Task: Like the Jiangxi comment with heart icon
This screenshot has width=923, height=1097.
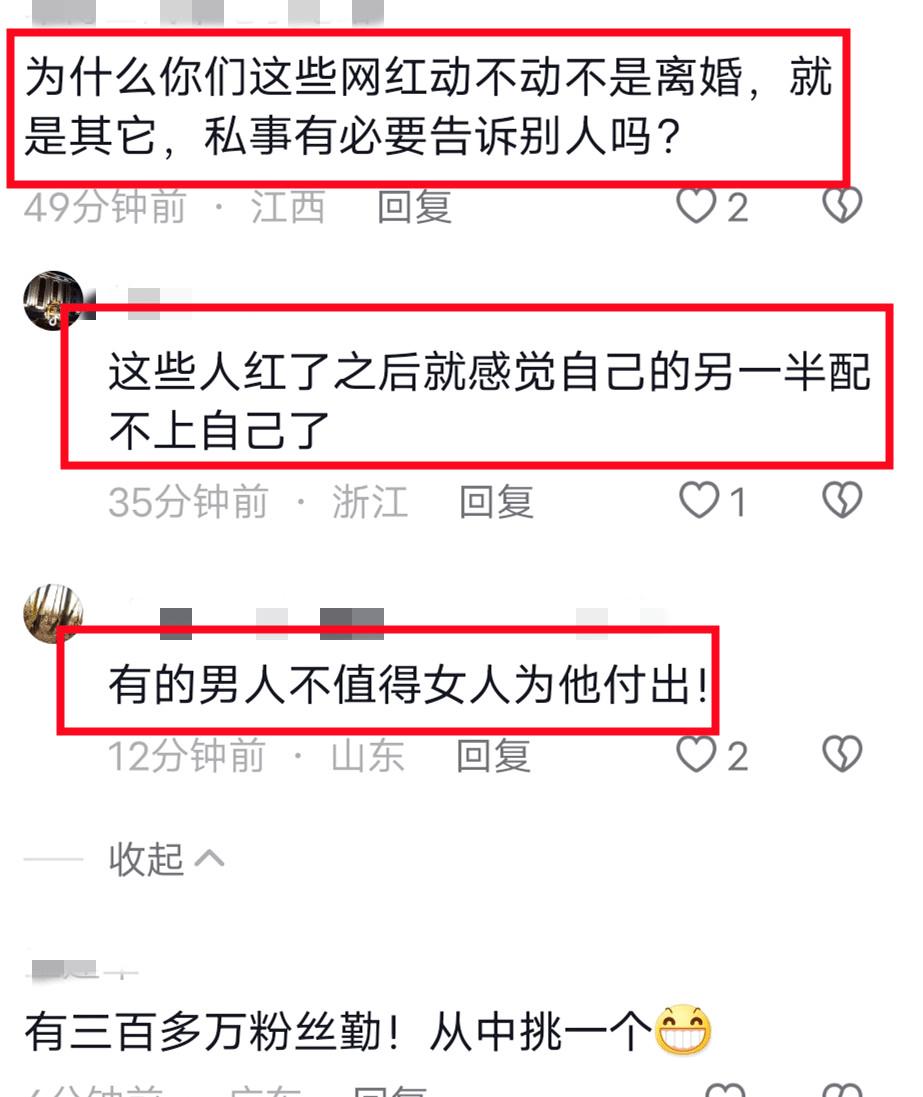Action: click(x=696, y=206)
